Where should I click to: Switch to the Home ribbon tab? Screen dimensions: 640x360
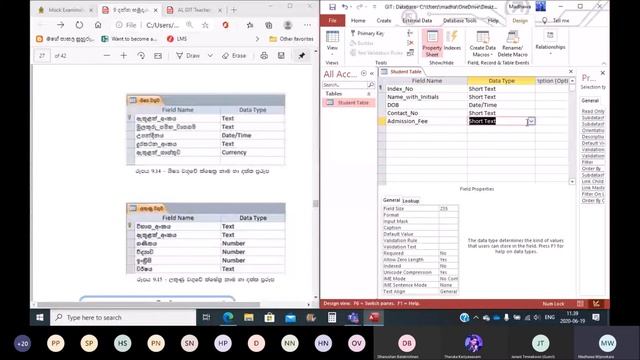click(358, 20)
